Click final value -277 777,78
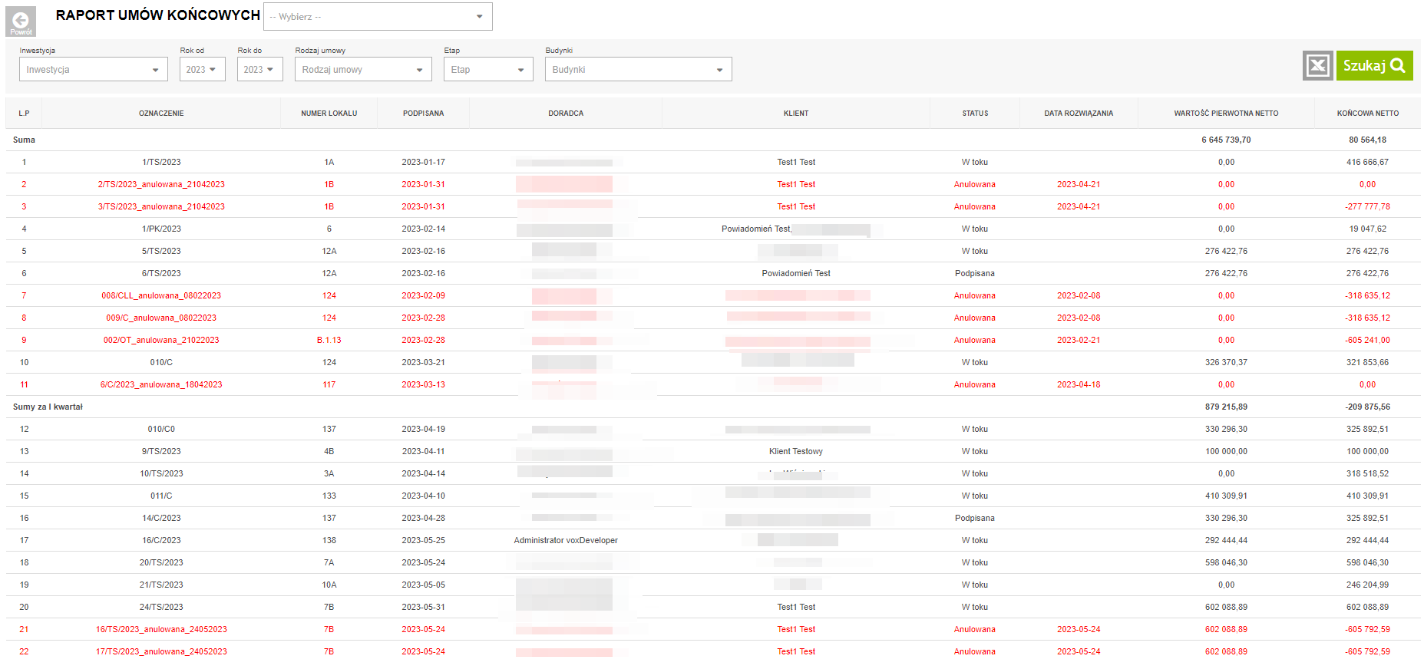Screen dimensions: 1423x657 pyautogui.click(x=1368, y=206)
